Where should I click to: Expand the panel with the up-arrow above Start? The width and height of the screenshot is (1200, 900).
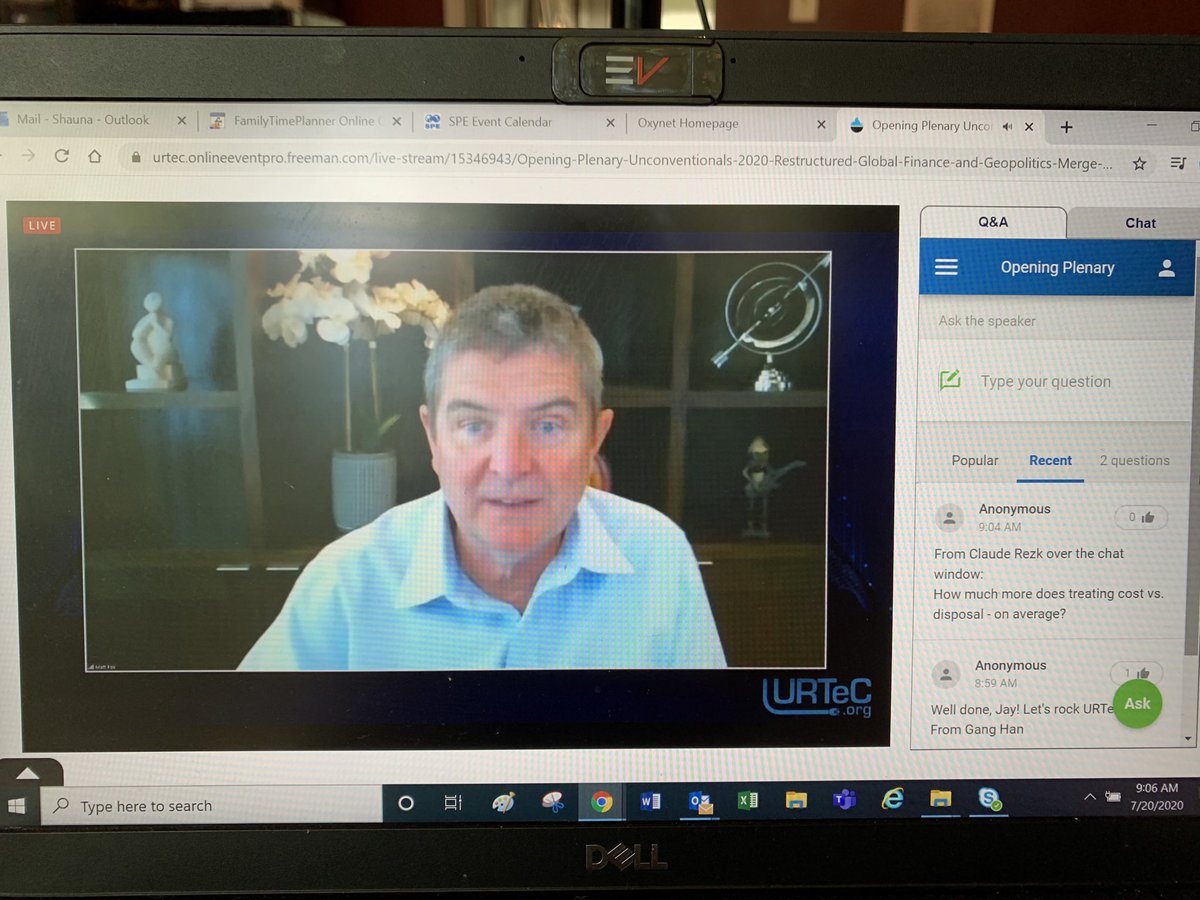pos(28,773)
